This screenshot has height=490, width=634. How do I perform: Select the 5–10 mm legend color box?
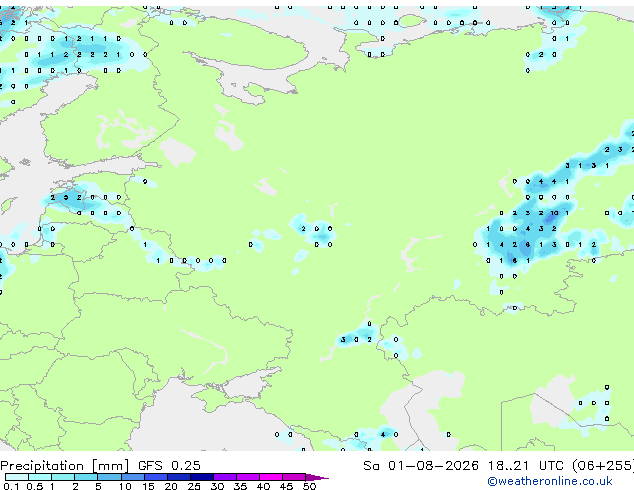pos(110,477)
